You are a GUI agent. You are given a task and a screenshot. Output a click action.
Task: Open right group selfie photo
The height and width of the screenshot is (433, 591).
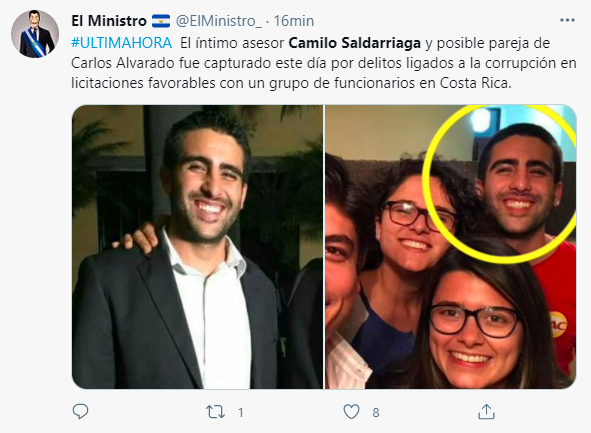pyautogui.click(x=450, y=247)
